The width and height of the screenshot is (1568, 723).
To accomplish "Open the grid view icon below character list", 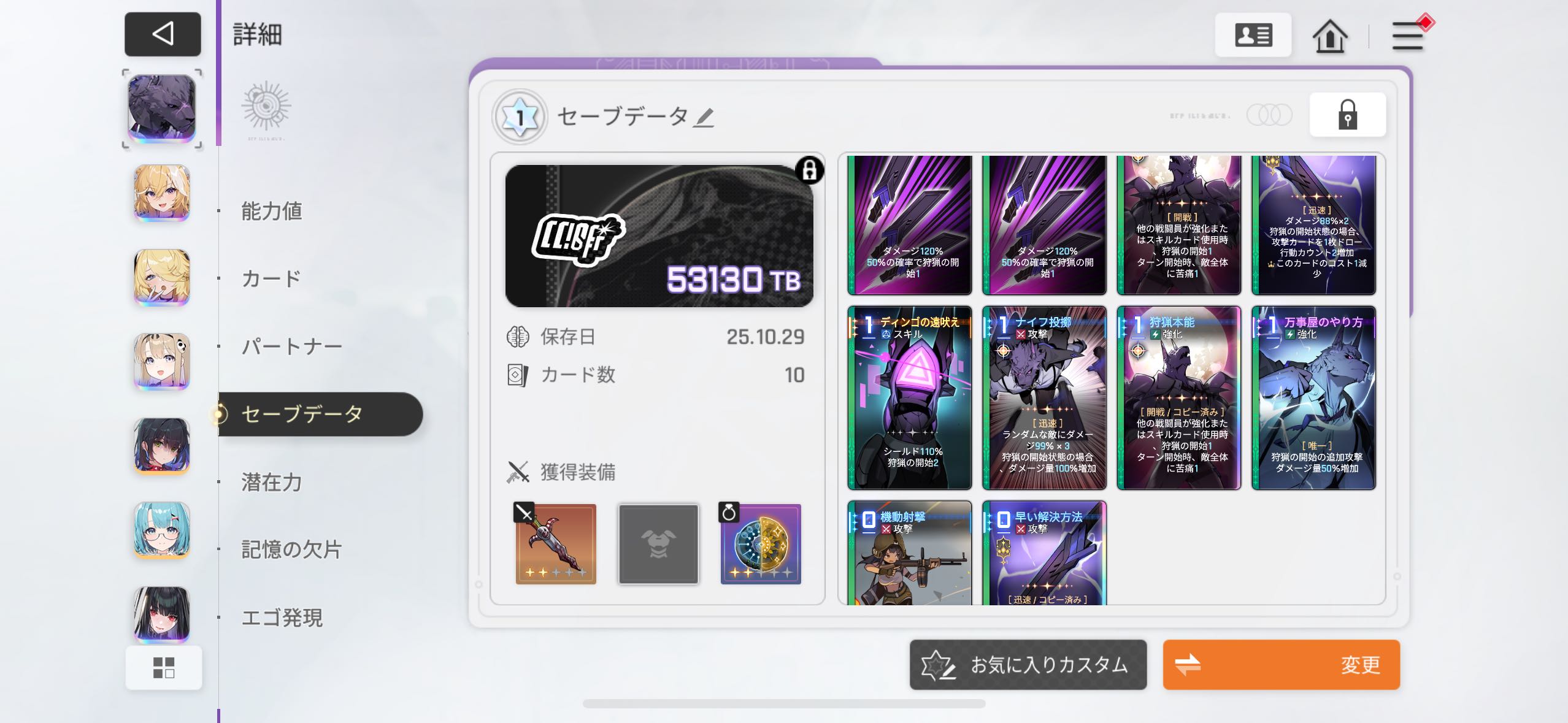I will (163, 667).
